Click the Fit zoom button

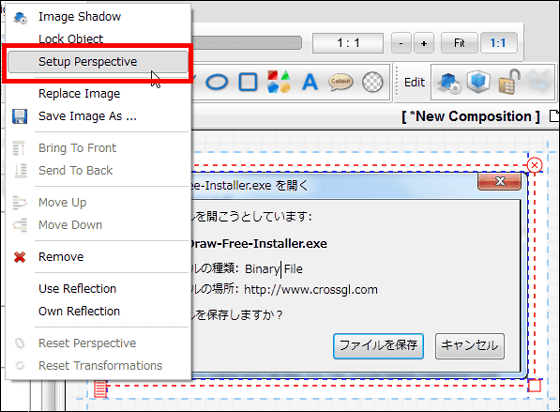coord(459,43)
